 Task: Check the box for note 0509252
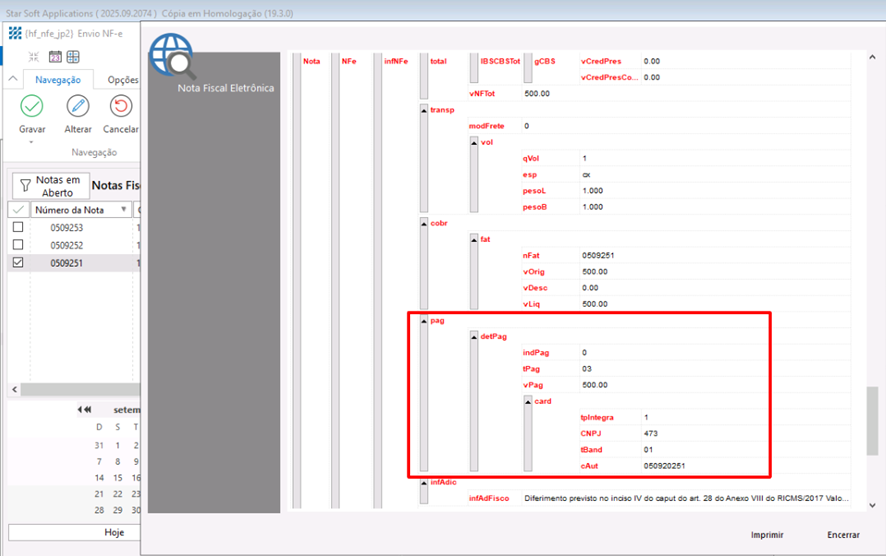[x=17, y=245]
